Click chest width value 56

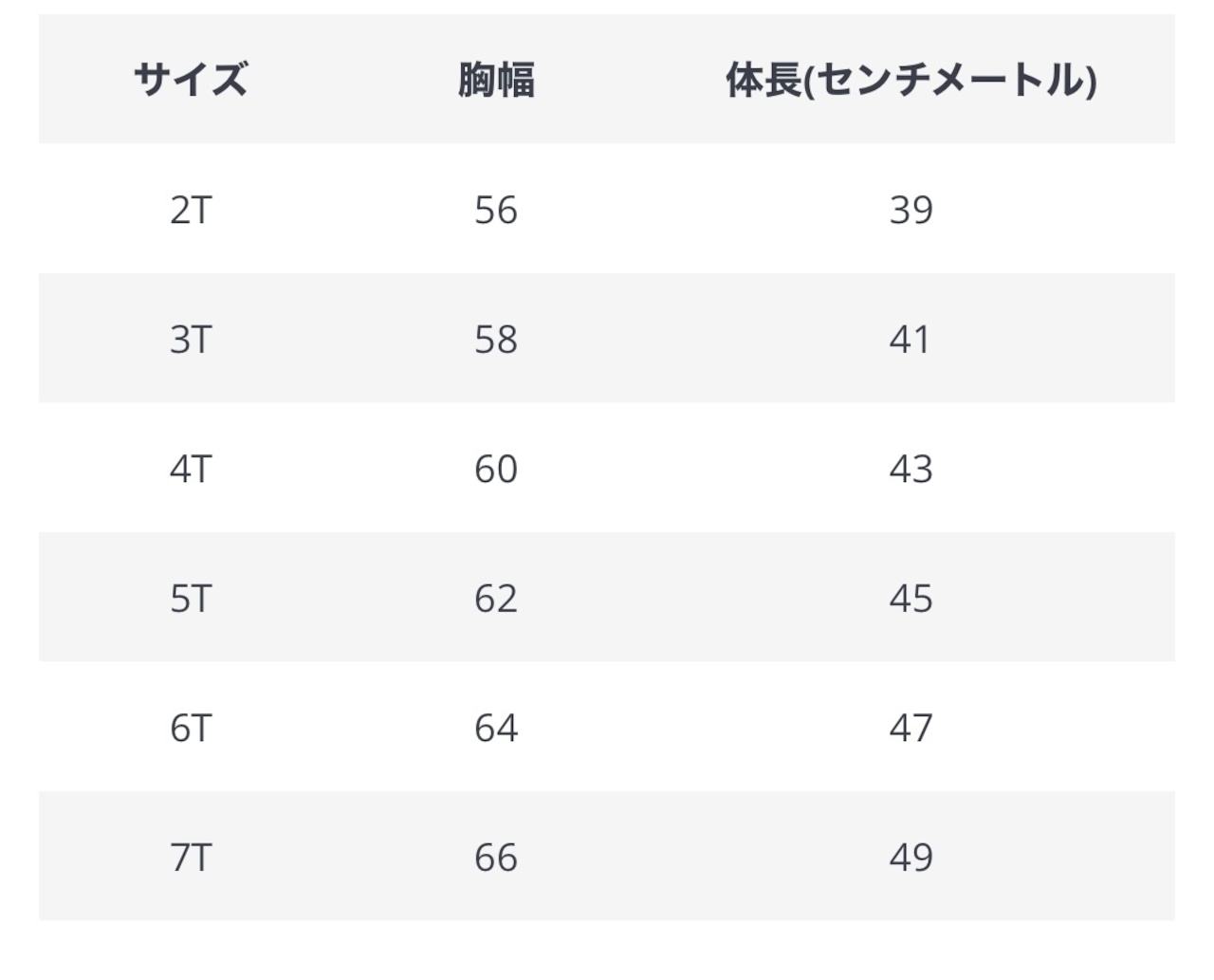coord(496,210)
